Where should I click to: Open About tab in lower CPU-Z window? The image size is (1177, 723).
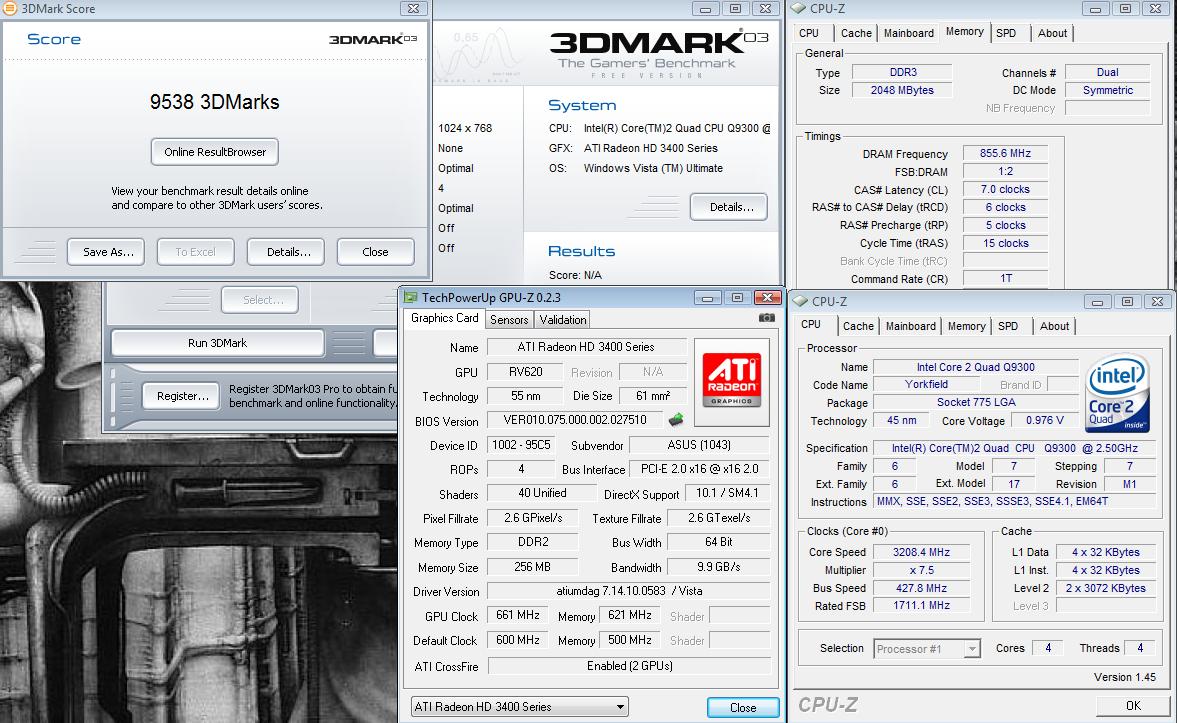pos(1054,326)
